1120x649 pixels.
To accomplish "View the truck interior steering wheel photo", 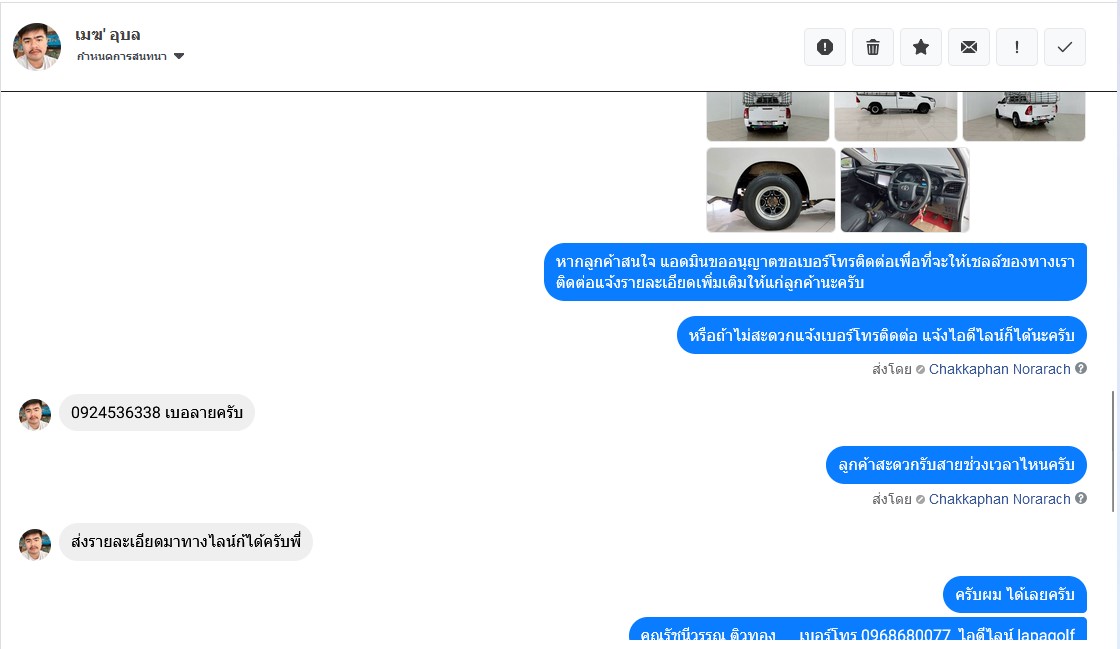I will click(905, 190).
